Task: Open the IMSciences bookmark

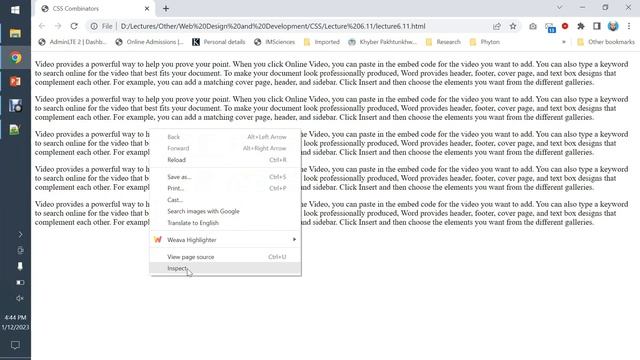Action: (x=274, y=42)
